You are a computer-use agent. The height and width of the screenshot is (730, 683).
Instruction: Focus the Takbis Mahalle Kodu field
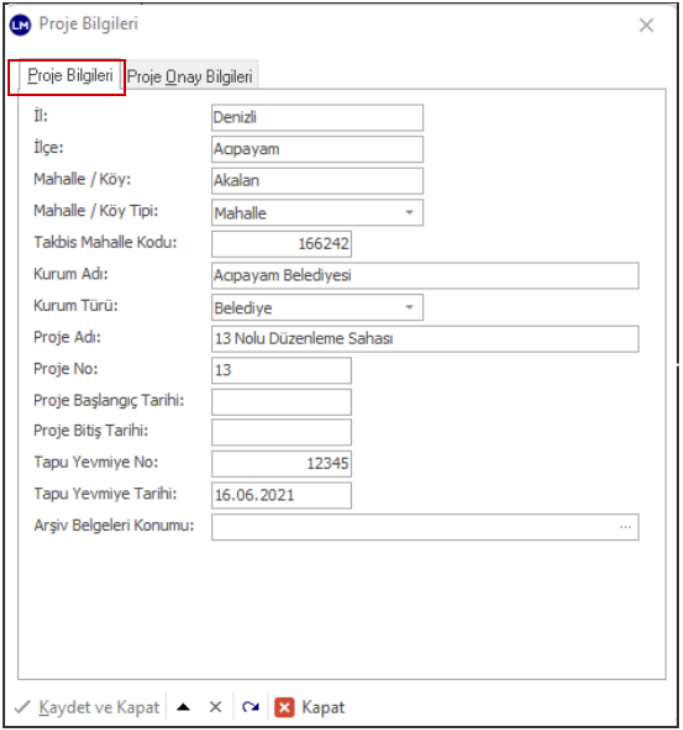281,244
